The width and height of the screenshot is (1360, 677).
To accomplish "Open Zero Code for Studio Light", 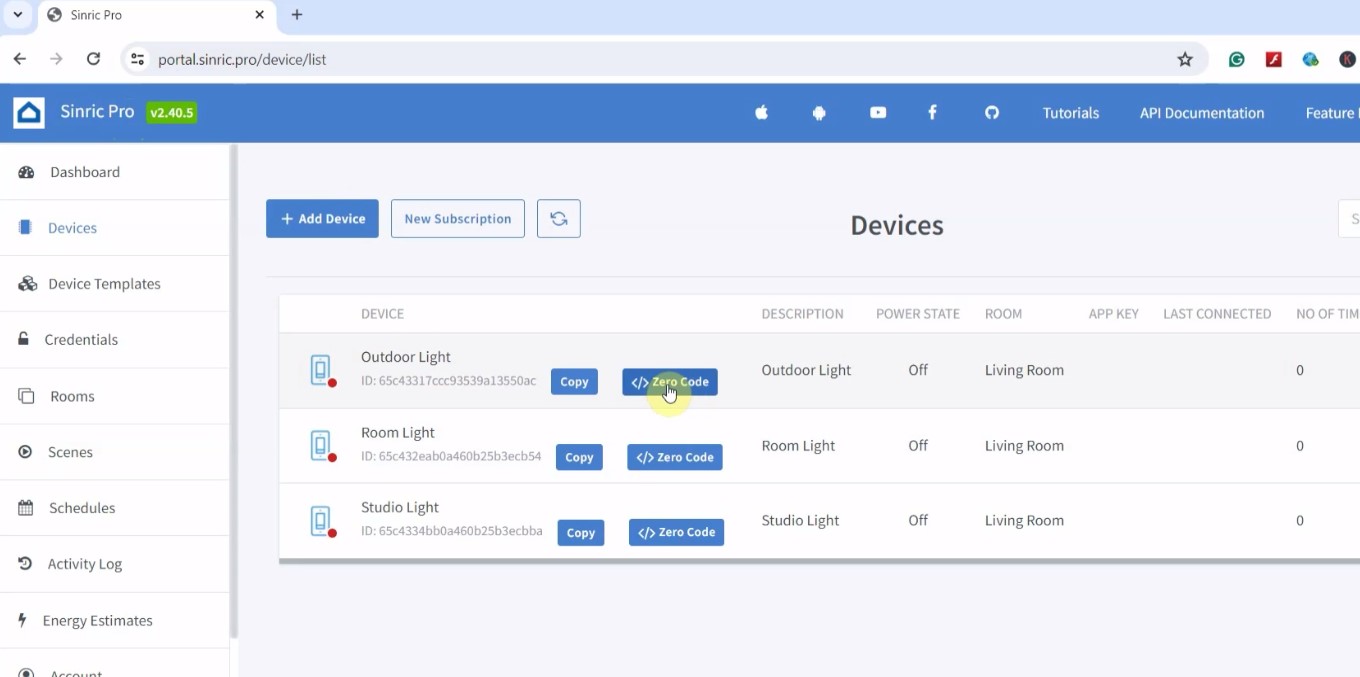I will click(x=676, y=533).
